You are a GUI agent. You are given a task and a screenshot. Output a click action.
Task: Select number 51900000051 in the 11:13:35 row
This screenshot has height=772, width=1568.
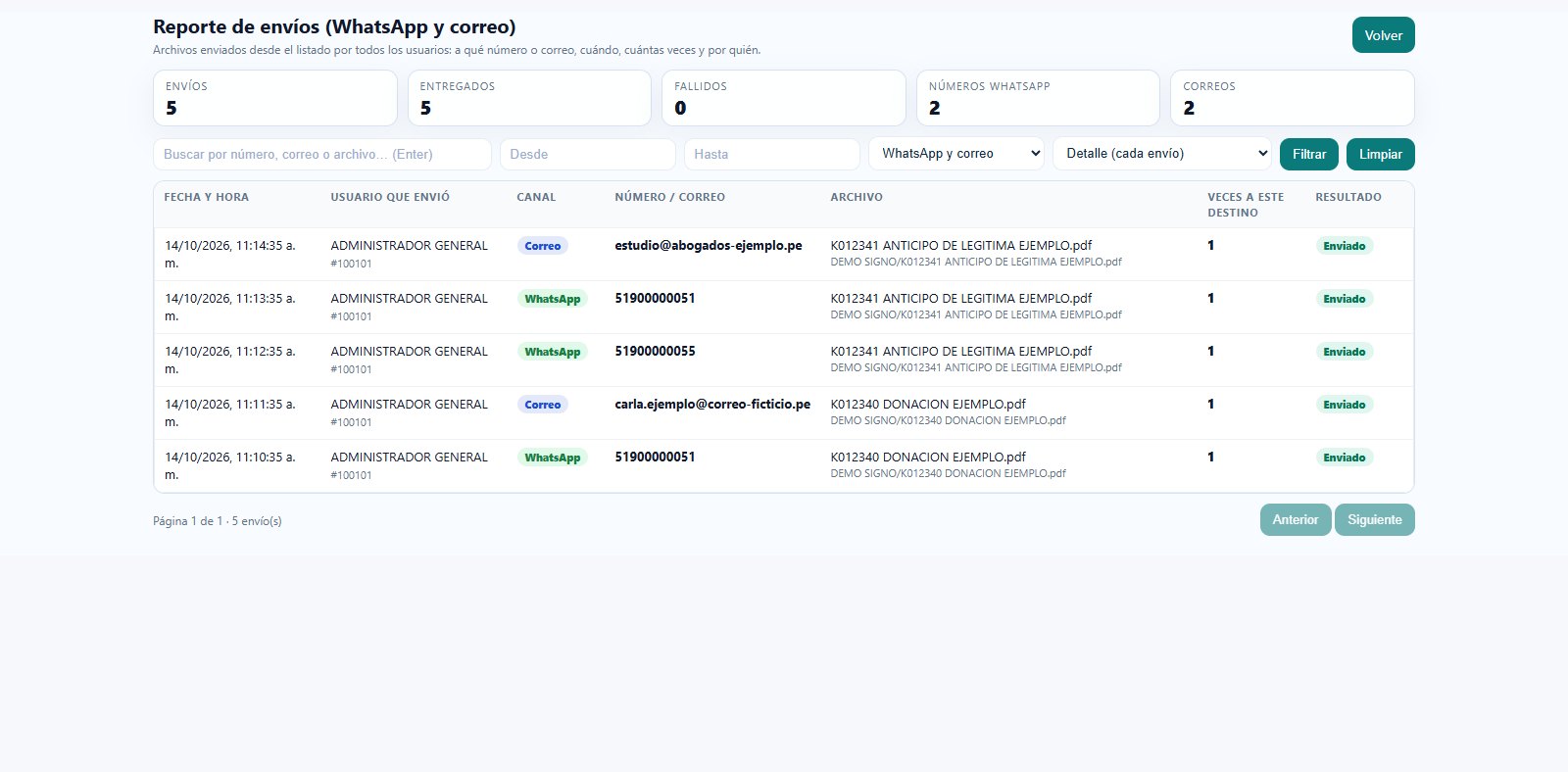pyautogui.click(x=655, y=298)
